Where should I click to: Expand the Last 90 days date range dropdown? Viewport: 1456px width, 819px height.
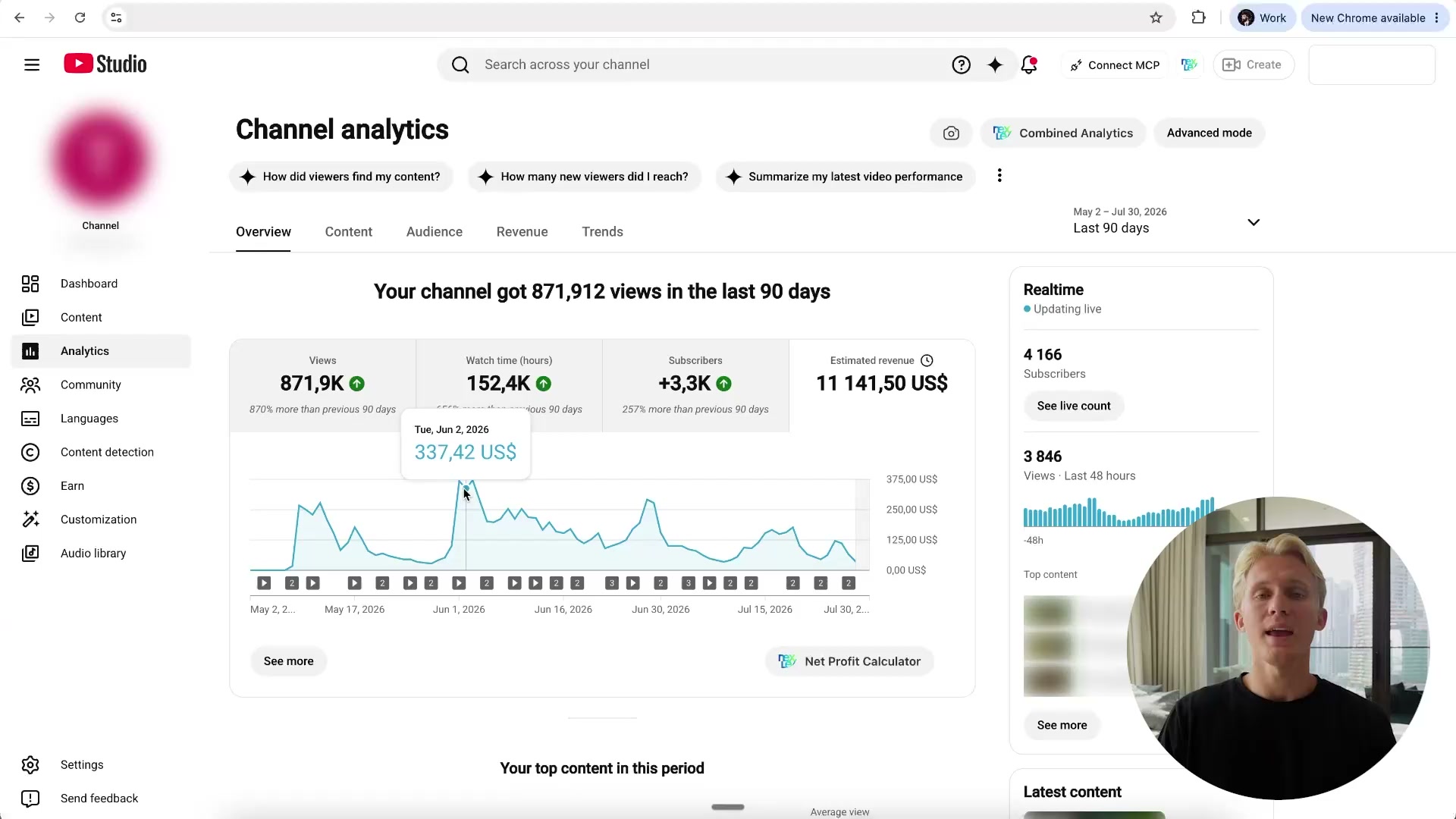1166,221
